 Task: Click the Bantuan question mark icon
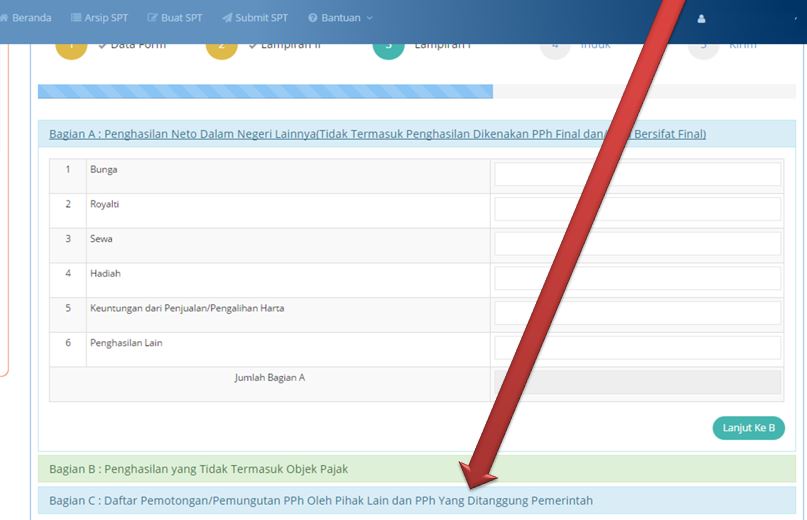pyautogui.click(x=312, y=18)
